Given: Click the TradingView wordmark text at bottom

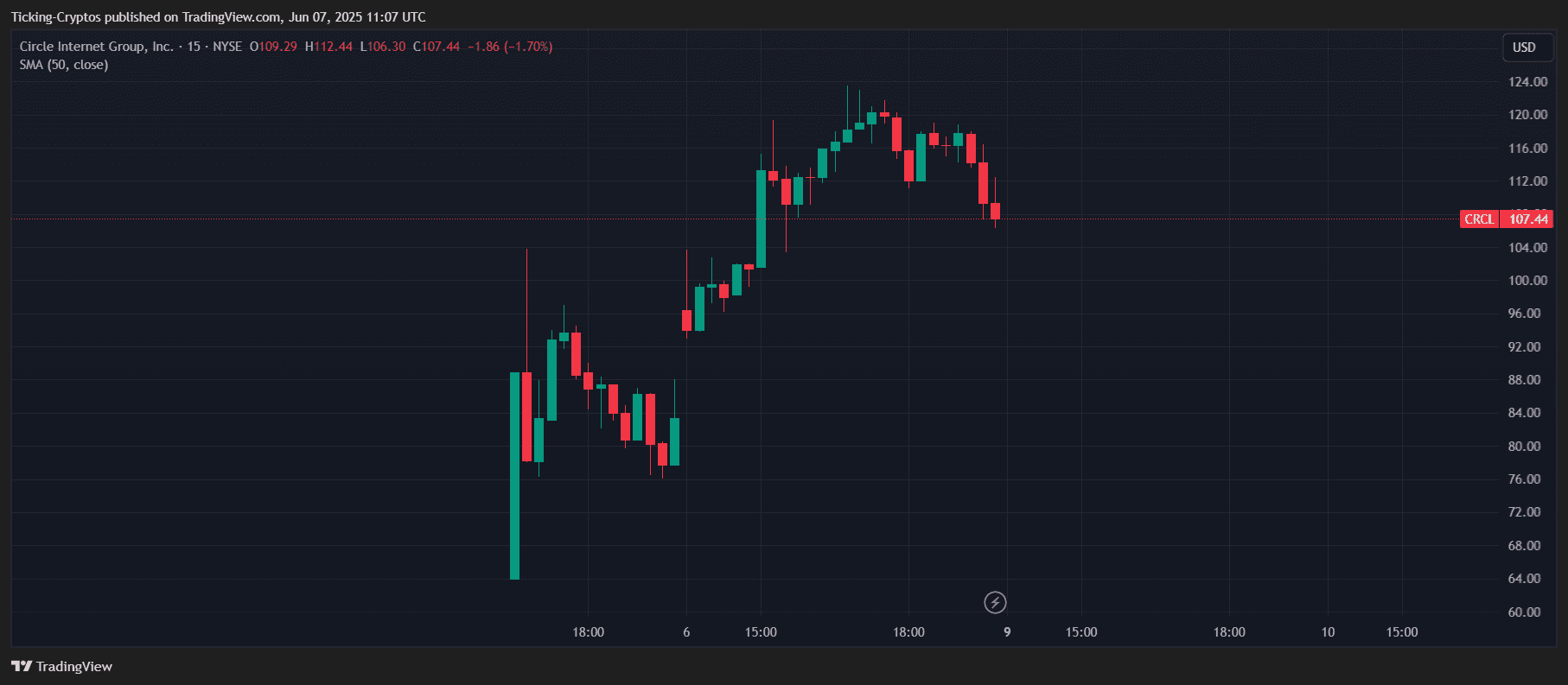Looking at the screenshot, I should pos(74,666).
